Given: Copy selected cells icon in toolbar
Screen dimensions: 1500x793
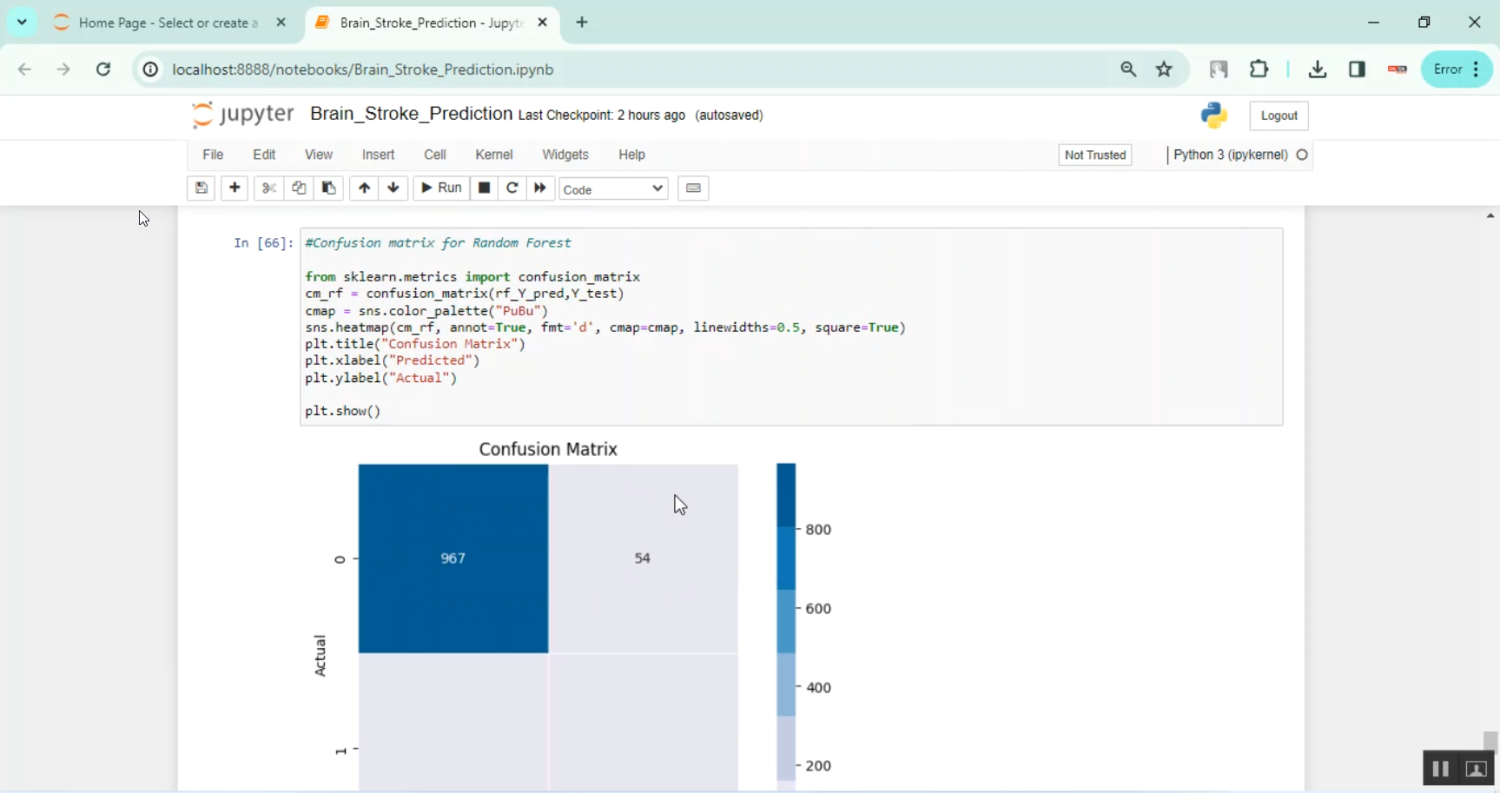Looking at the screenshot, I should coord(298,188).
